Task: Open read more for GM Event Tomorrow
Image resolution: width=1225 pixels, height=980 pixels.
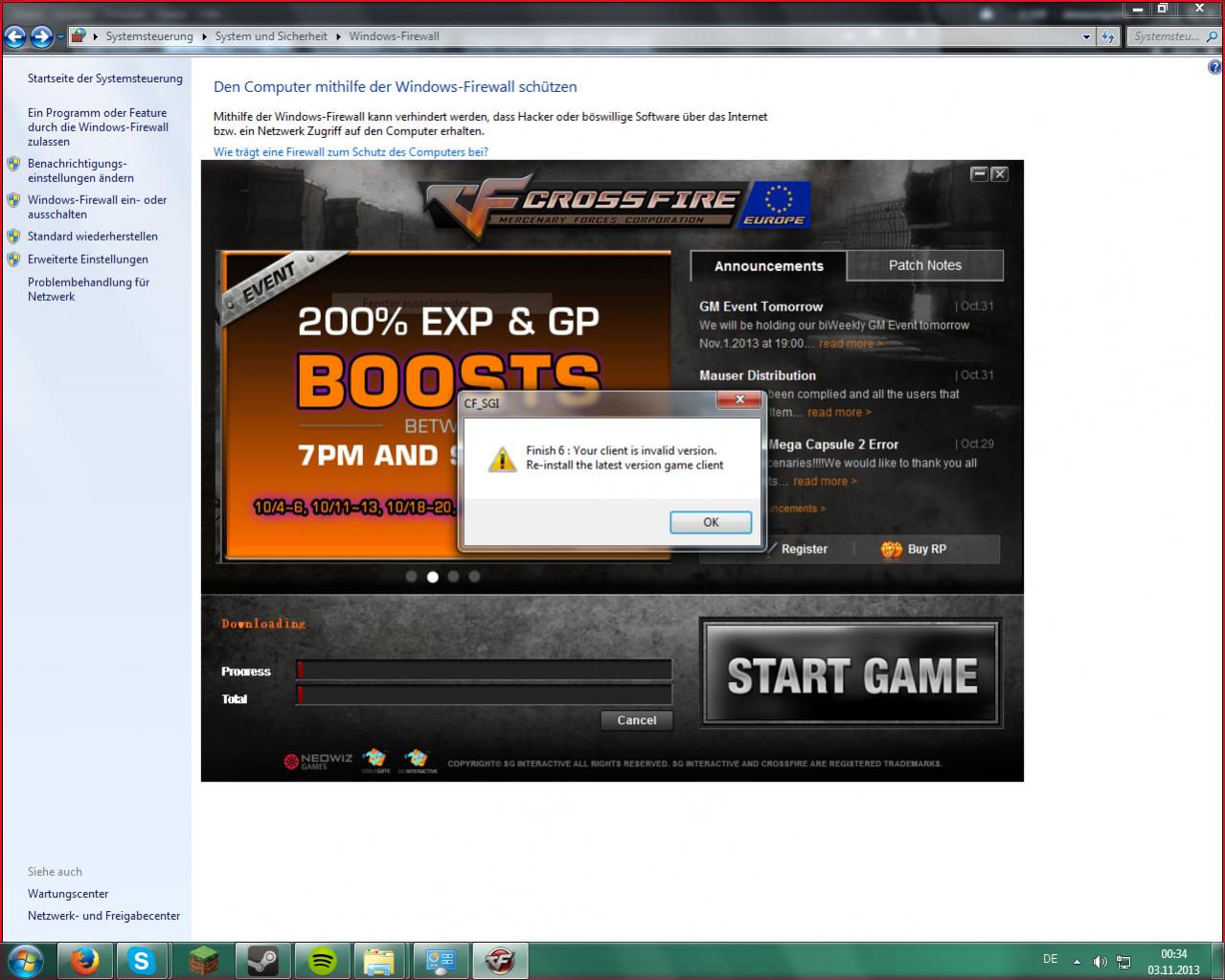Action: coord(851,343)
